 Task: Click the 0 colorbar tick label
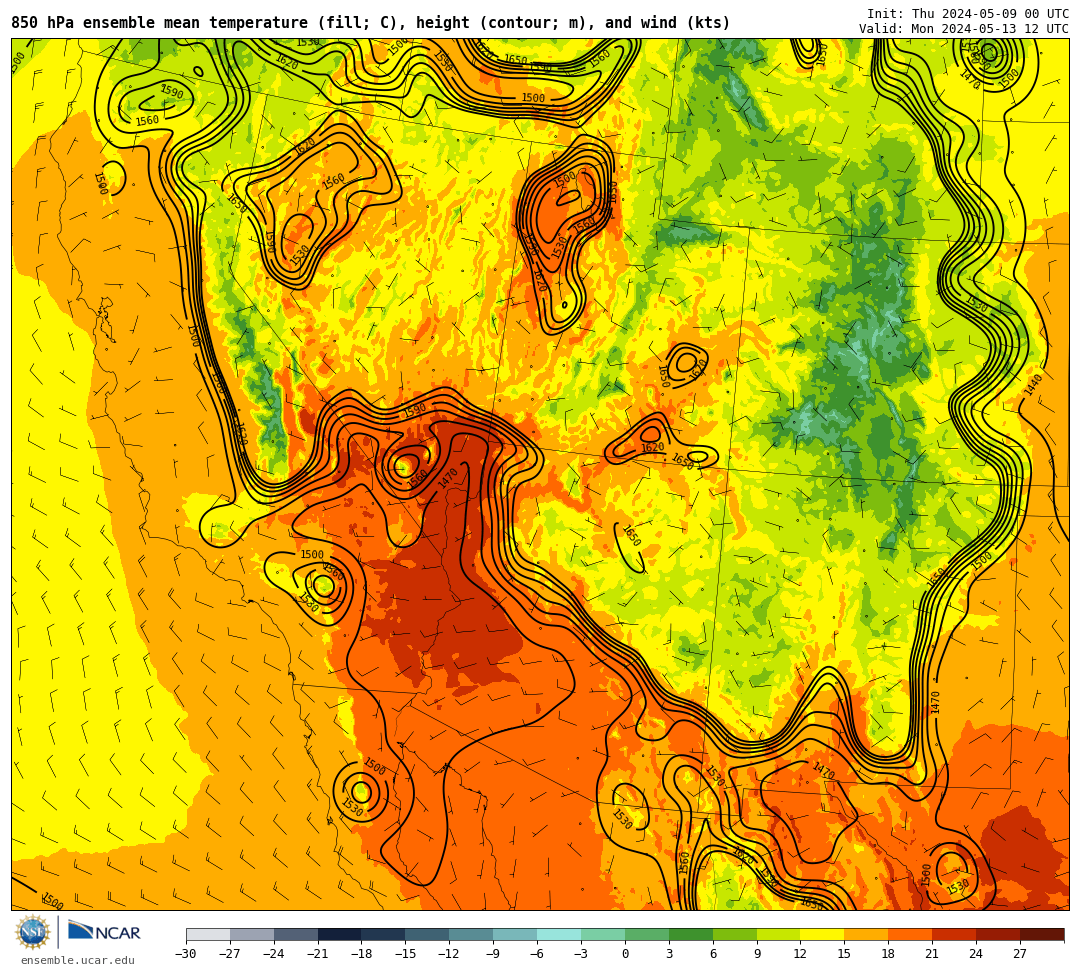tap(625, 954)
